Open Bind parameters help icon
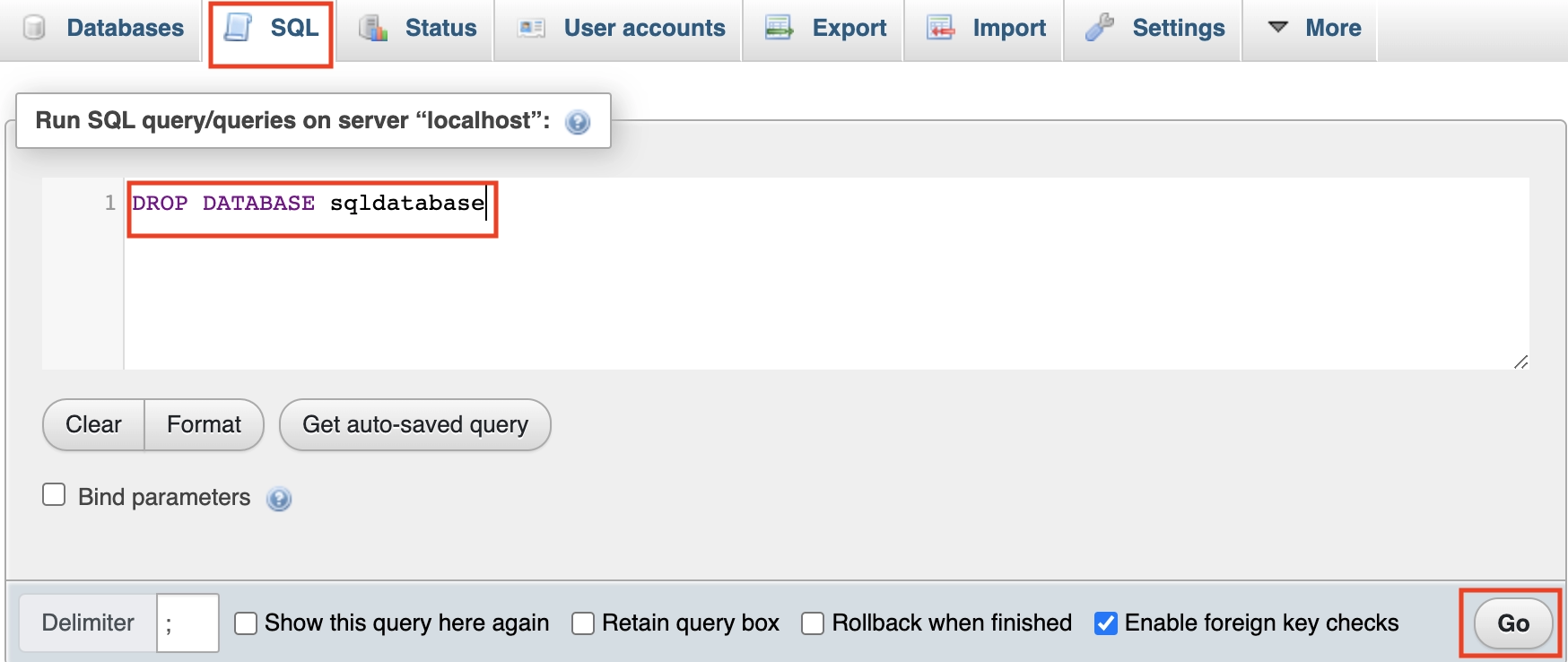1568x662 pixels. (279, 499)
